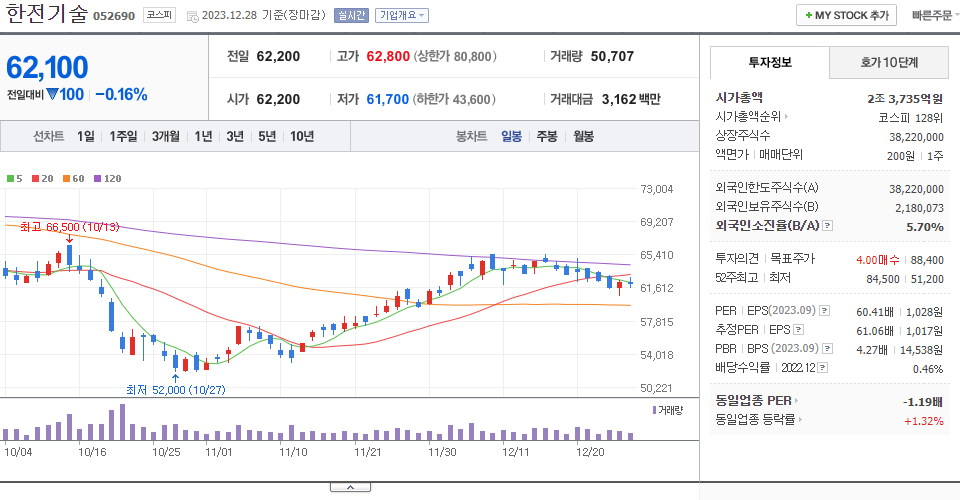Screen dimensions: 960x500
Task: Click orange 60-day moving average legend
Action: 73,179
